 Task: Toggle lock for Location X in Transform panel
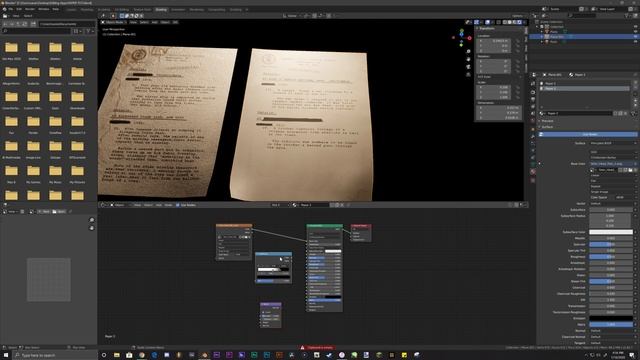point(518,41)
